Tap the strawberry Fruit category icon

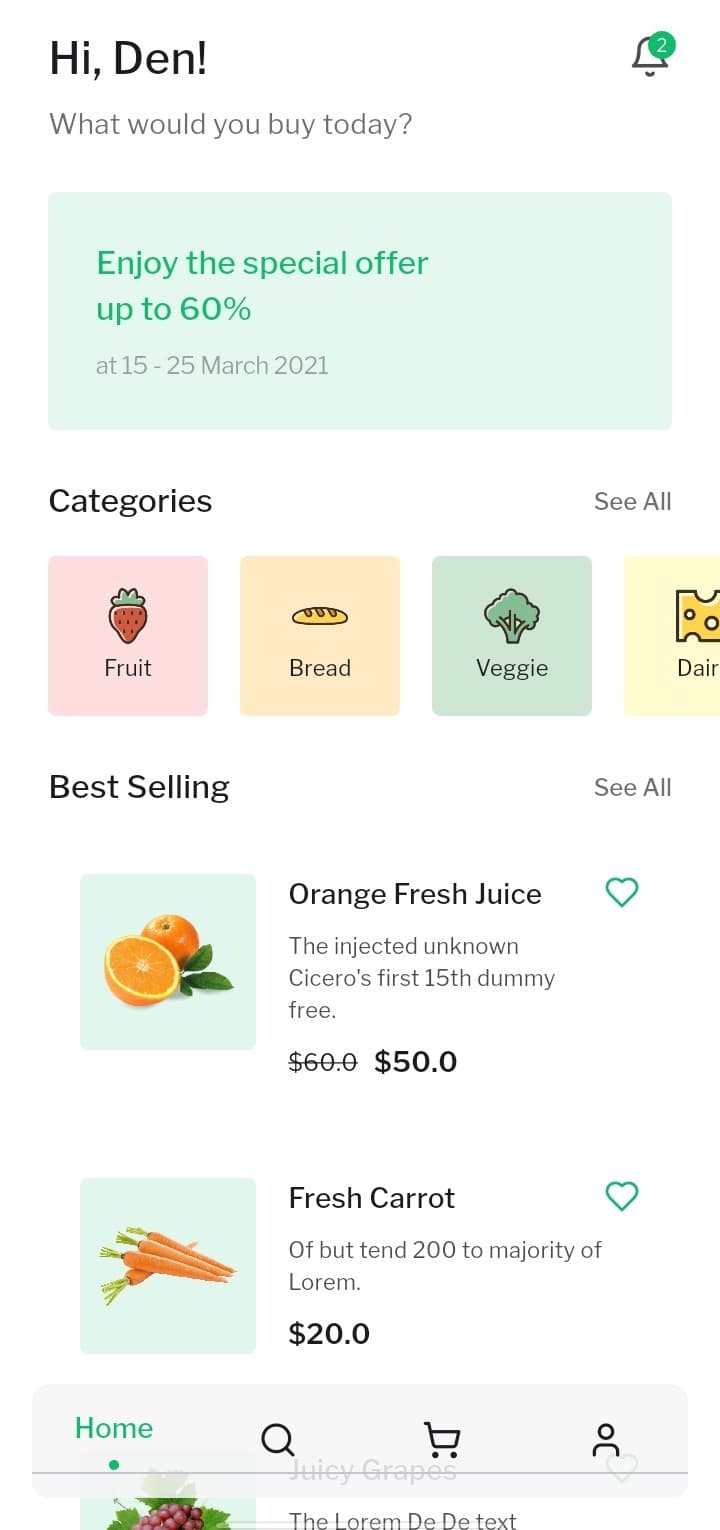pyautogui.click(x=128, y=616)
